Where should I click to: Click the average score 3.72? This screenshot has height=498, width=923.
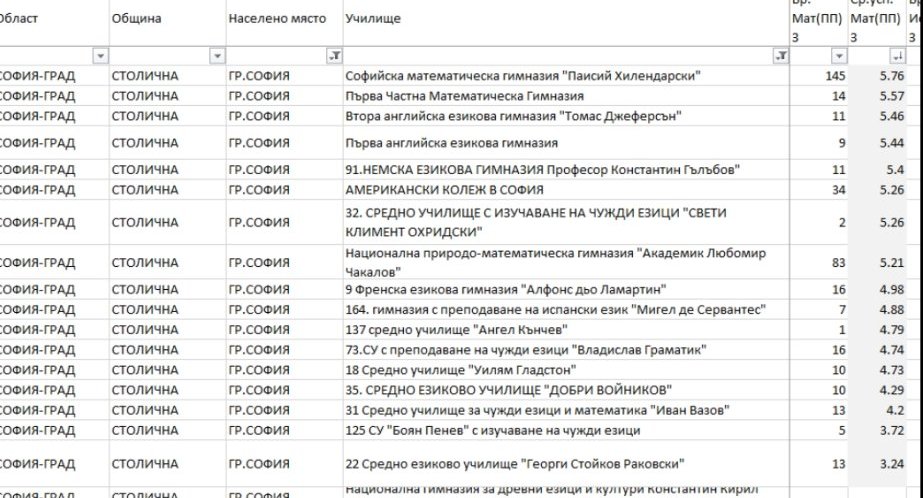point(892,430)
